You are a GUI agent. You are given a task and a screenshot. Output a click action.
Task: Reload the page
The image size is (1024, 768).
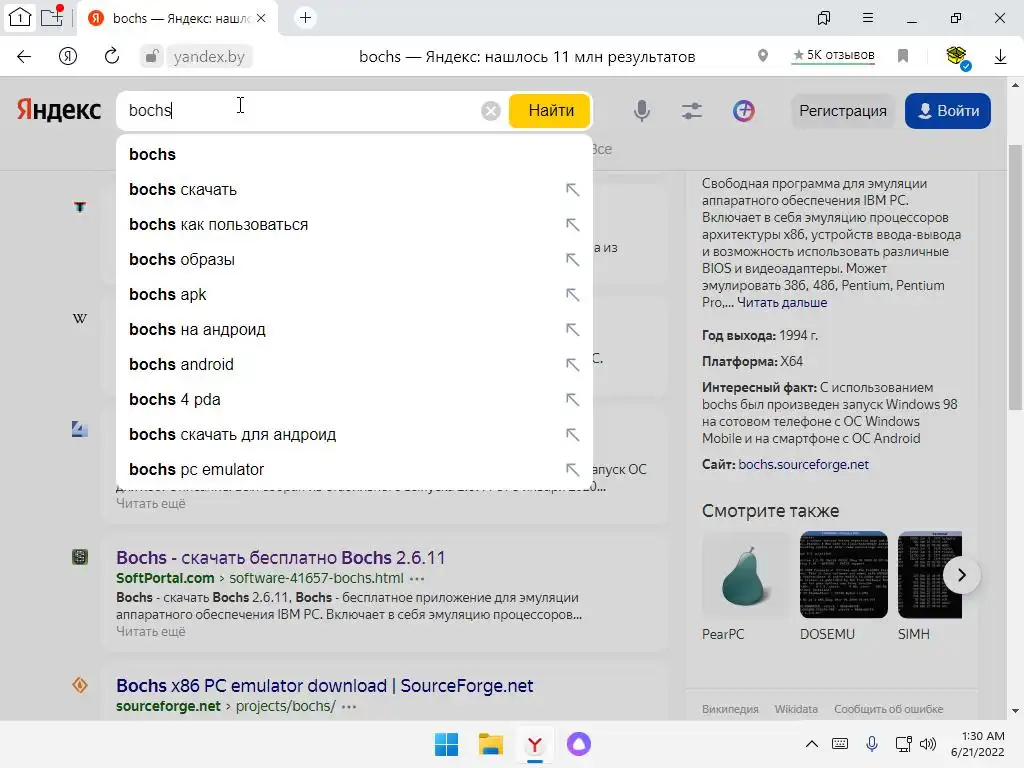[112, 57]
